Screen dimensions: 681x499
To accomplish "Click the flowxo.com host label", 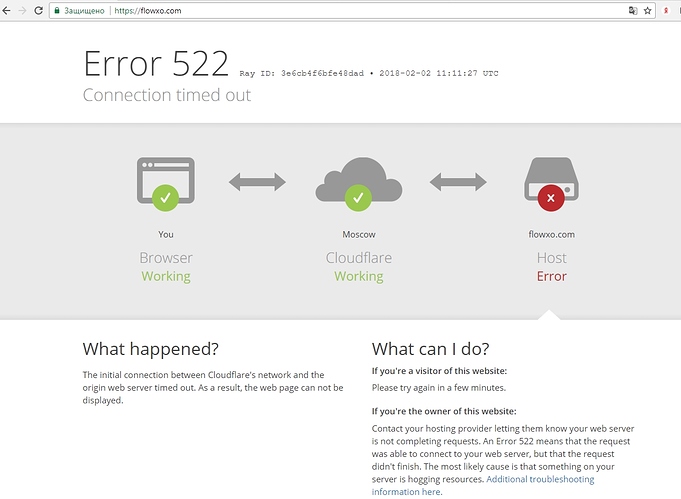I will click(x=552, y=235).
